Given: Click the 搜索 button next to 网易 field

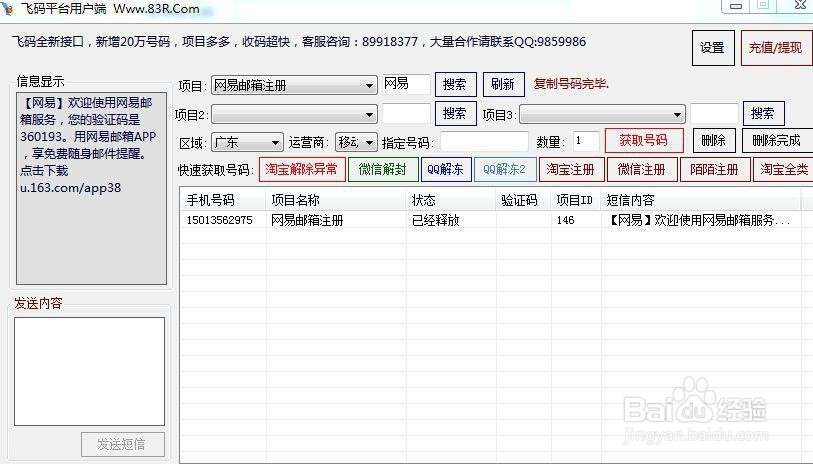Looking at the screenshot, I should tap(455, 85).
